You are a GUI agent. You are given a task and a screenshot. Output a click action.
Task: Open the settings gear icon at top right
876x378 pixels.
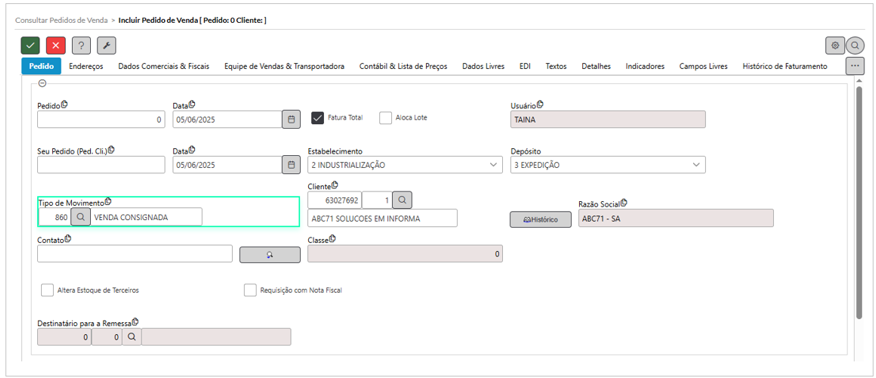835,45
